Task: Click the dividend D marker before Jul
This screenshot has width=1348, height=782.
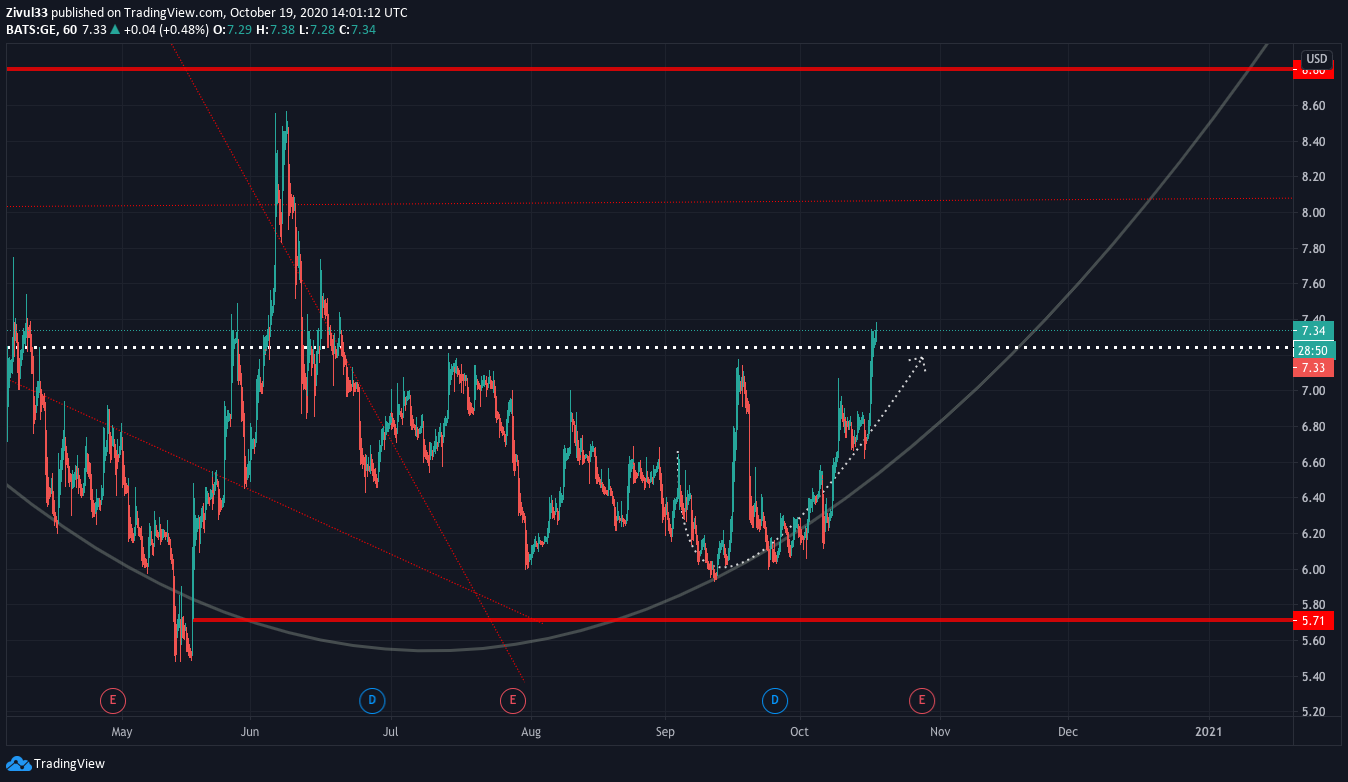Action: (x=372, y=701)
